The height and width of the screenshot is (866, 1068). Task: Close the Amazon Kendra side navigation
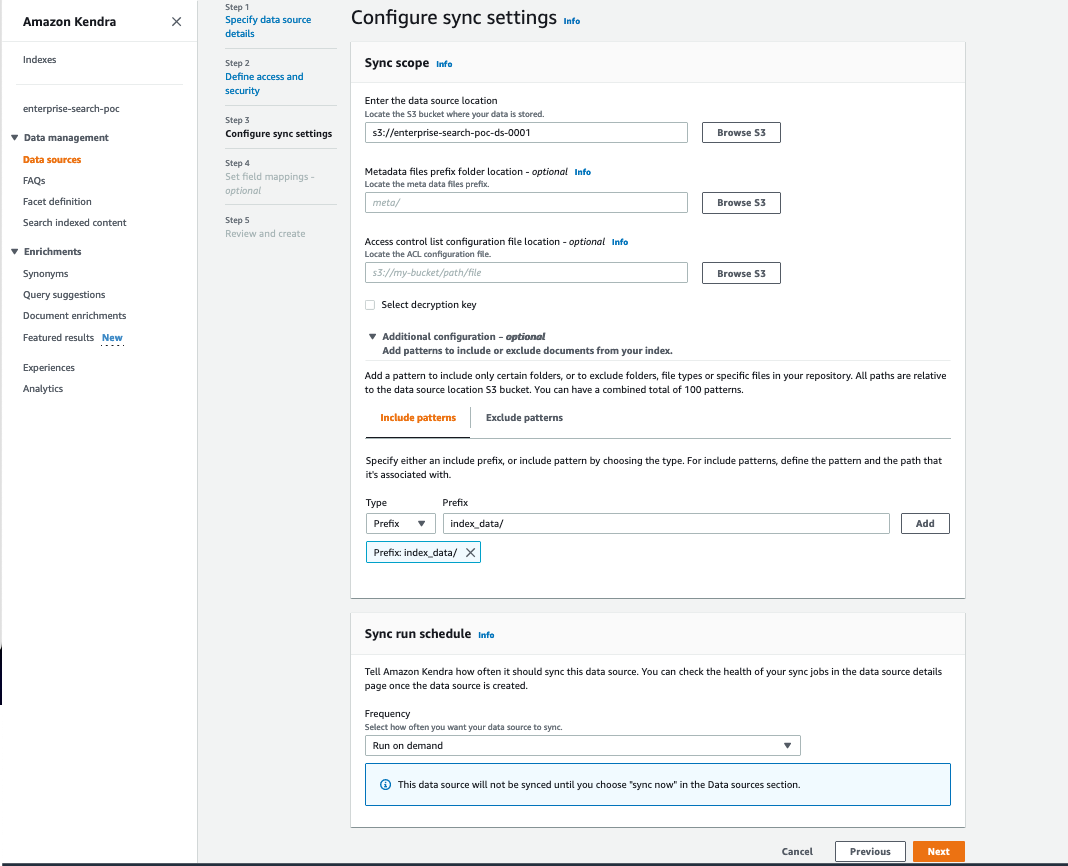176,22
